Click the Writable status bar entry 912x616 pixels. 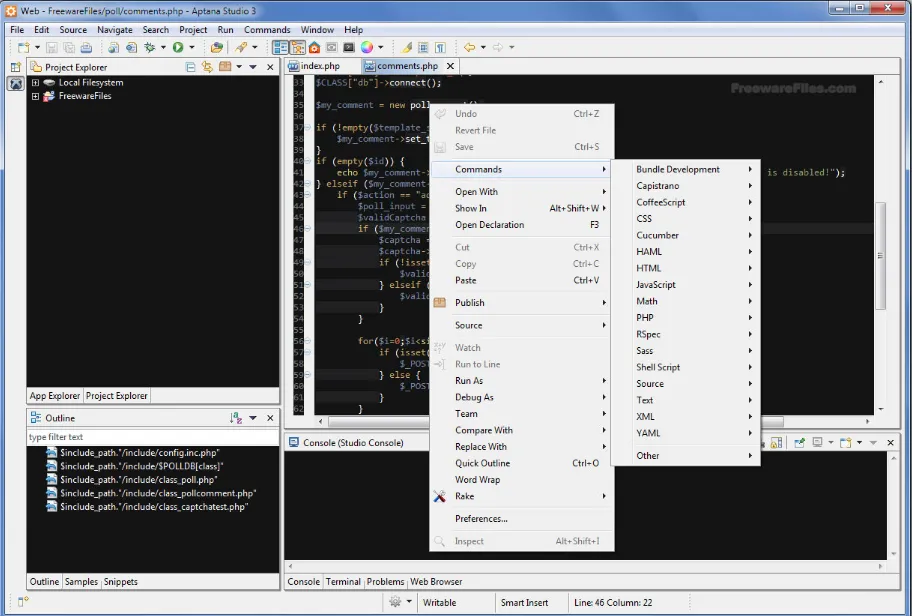point(440,603)
